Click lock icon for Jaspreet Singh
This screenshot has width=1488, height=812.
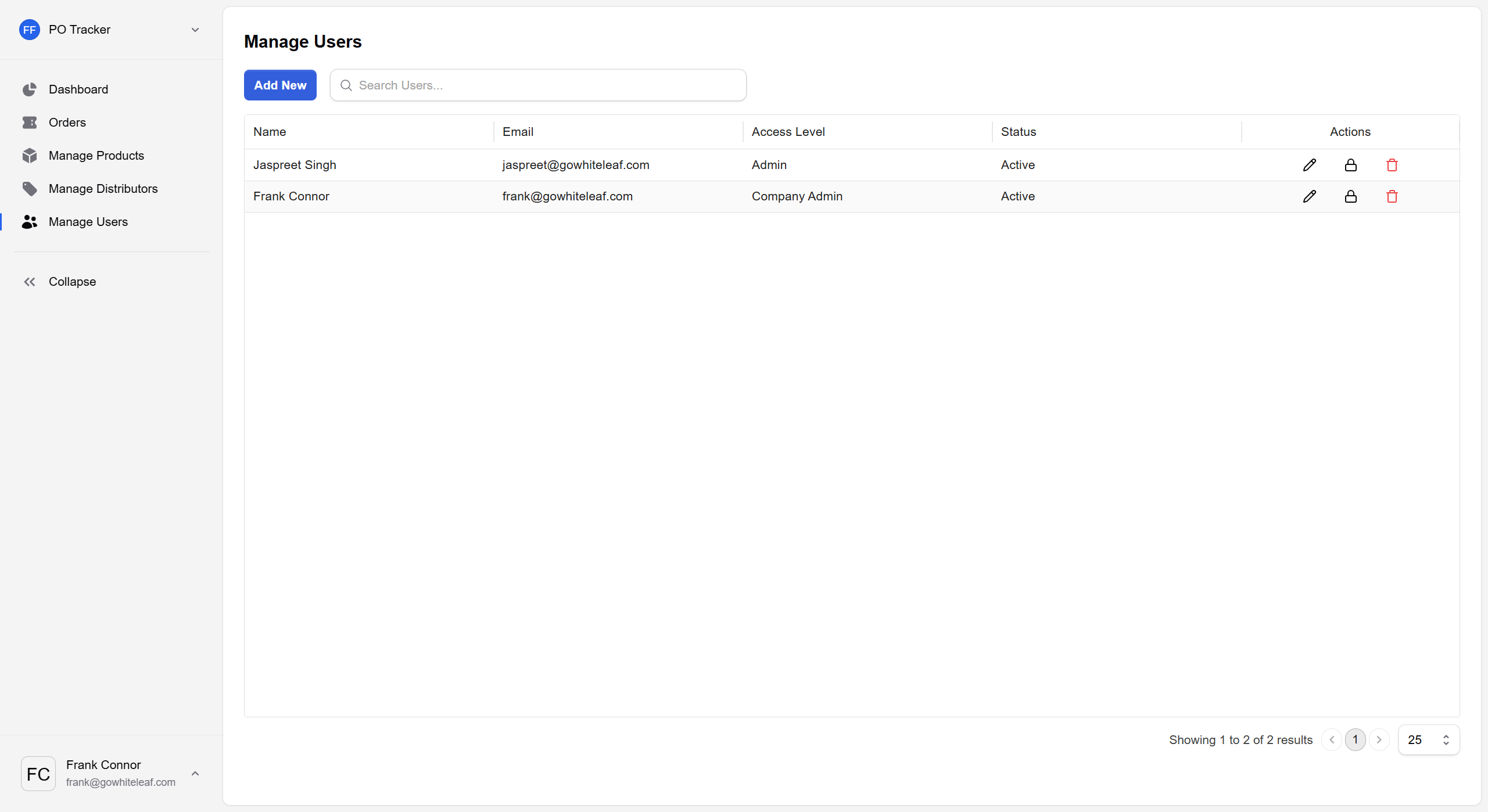tap(1350, 165)
